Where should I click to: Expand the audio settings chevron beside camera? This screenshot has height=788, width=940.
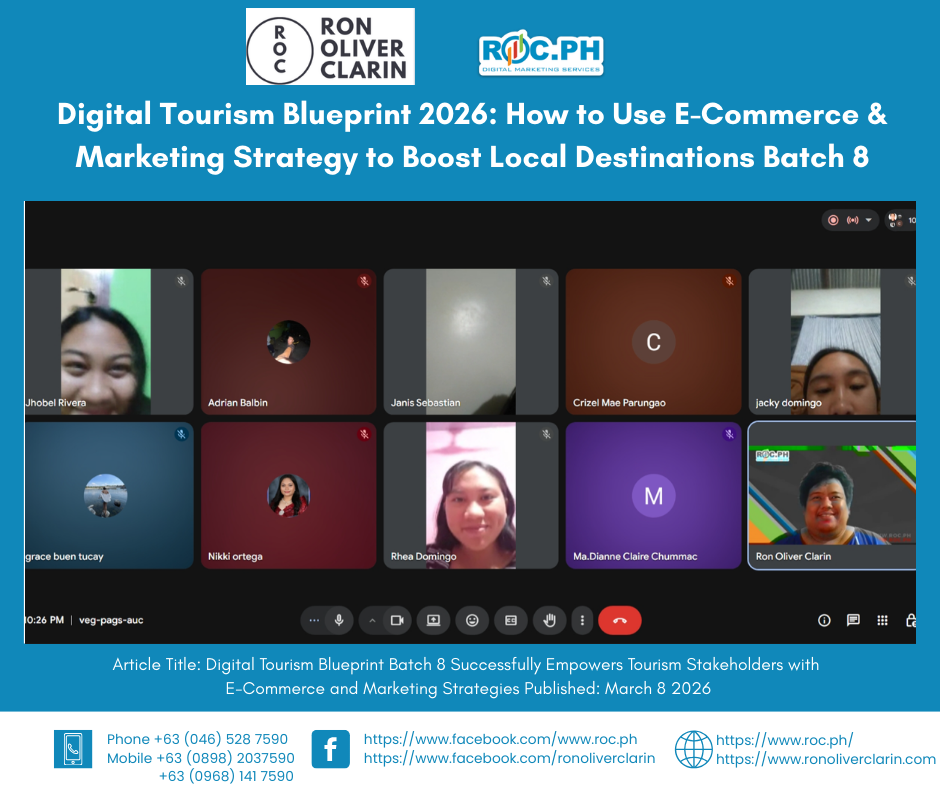(372, 620)
